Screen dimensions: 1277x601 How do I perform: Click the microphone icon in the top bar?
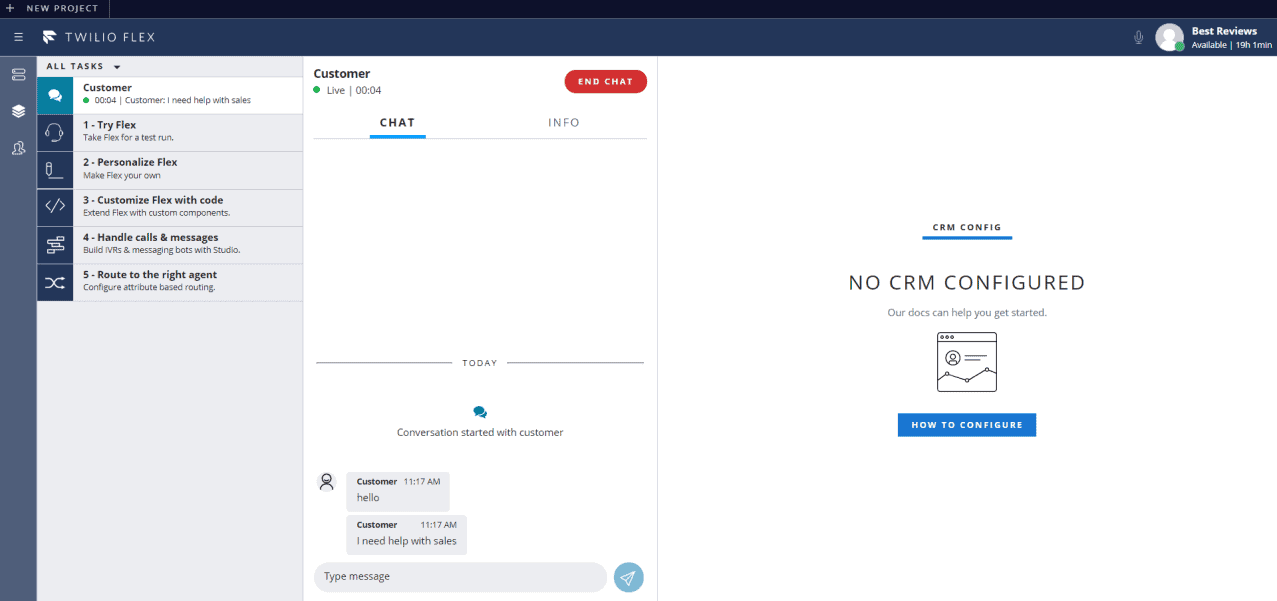click(x=1138, y=37)
